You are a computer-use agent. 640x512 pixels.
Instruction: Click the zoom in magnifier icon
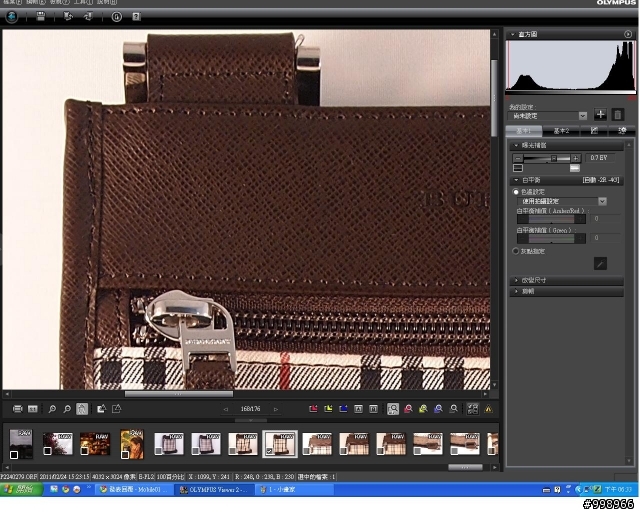click(52, 409)
